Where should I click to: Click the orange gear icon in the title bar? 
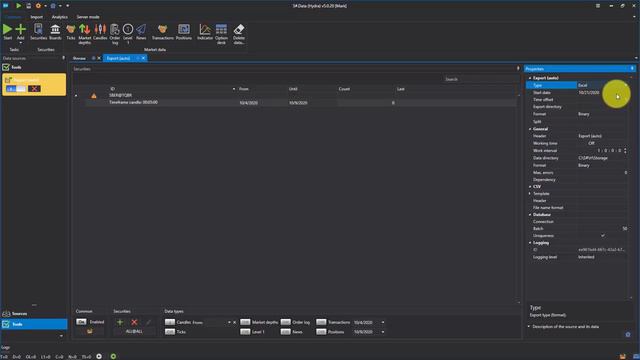[x=38, y=6]
